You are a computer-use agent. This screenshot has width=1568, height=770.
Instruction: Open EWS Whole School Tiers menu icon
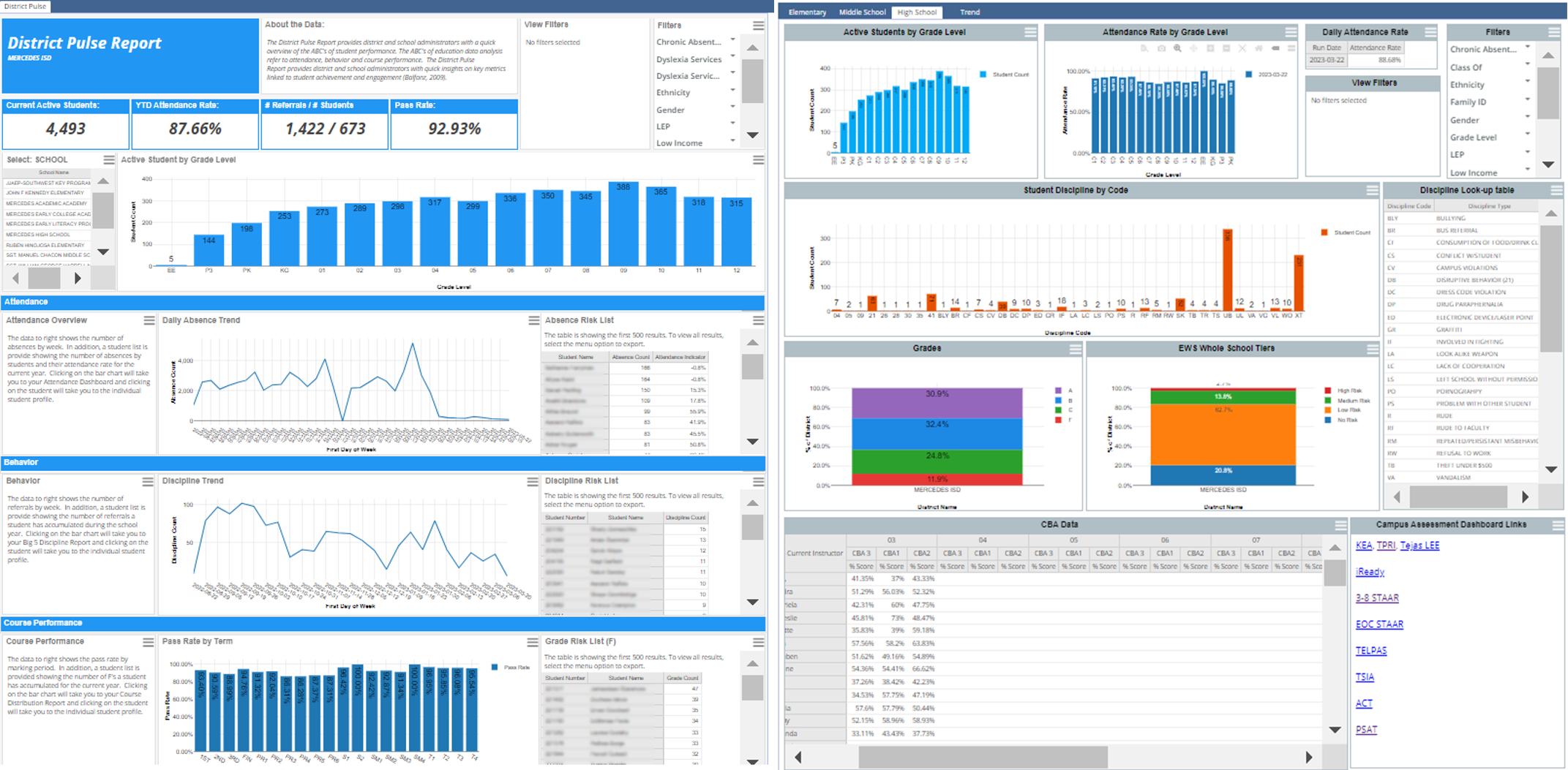[x=1372, y=349]
